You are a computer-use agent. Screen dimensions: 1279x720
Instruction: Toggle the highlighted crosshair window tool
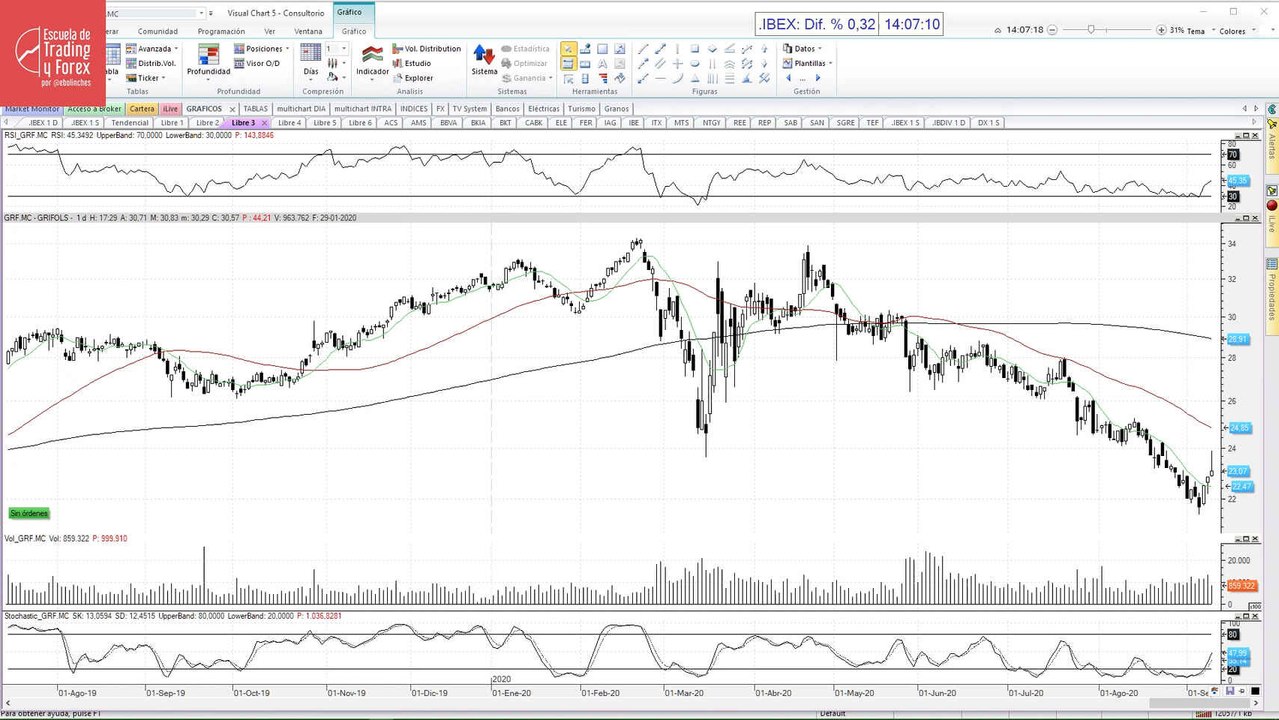569,63
